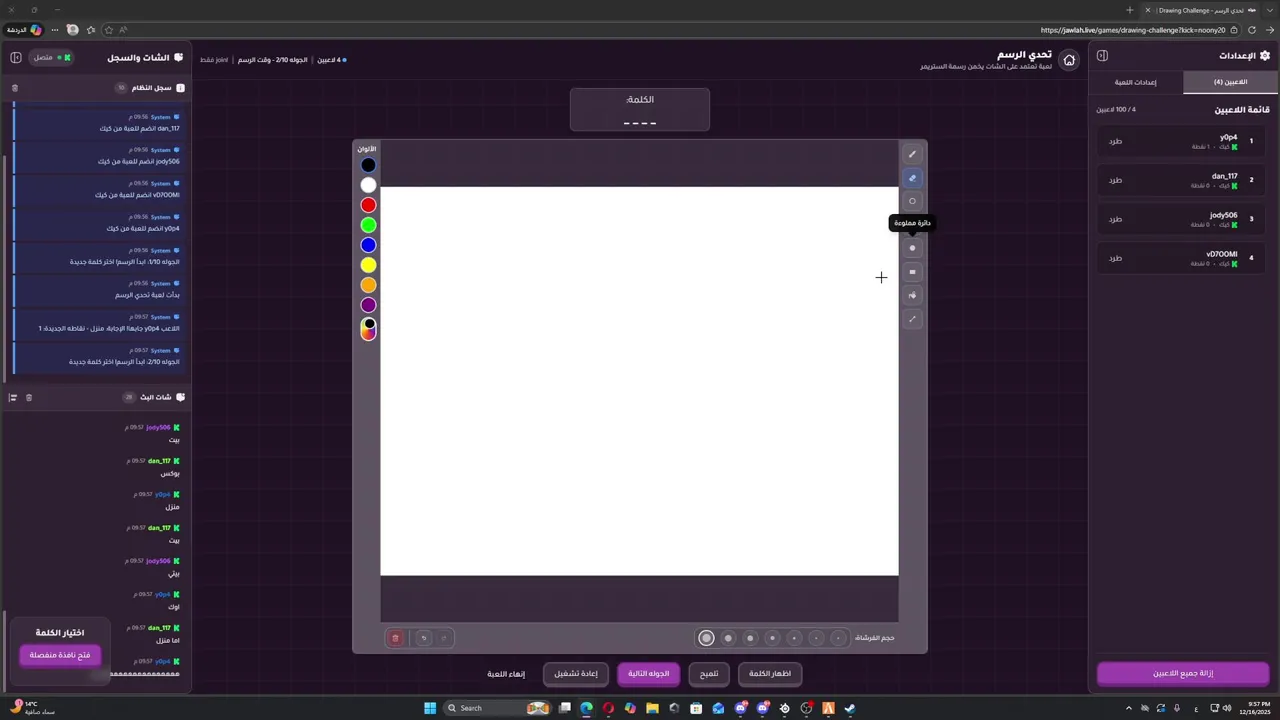Collapse the chat and log panel
The width and height of the screenshot is (1280, 720).
click(x=16, y=57)
